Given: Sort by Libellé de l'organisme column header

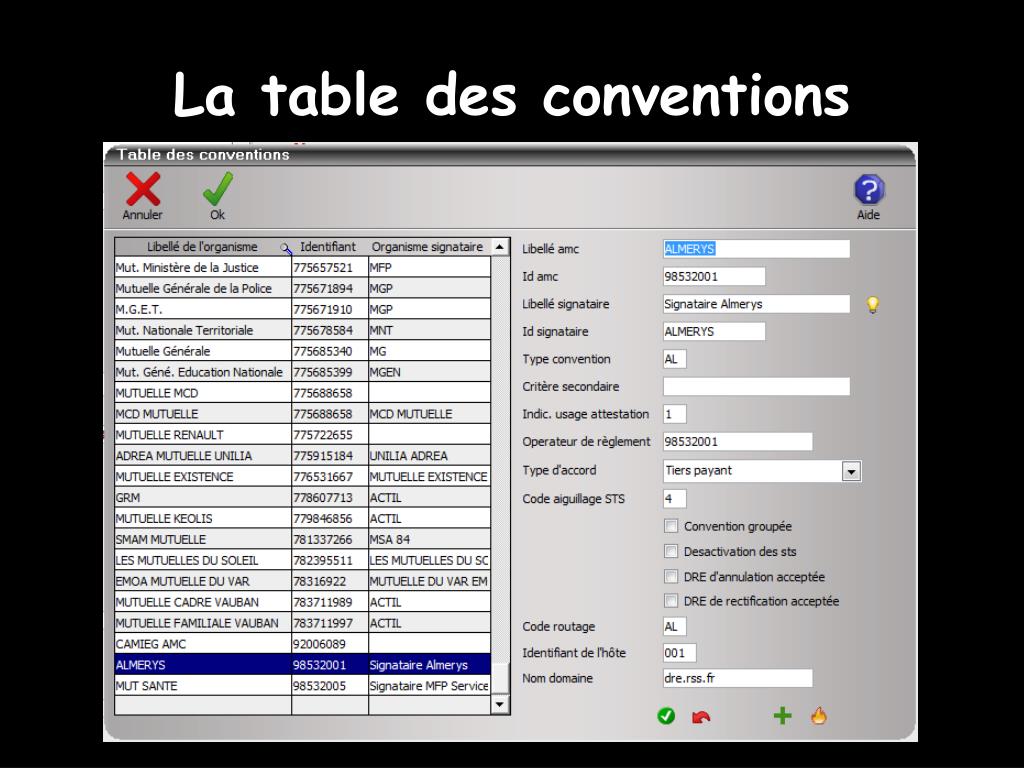Looking at the screenshot, I should 202,247.
